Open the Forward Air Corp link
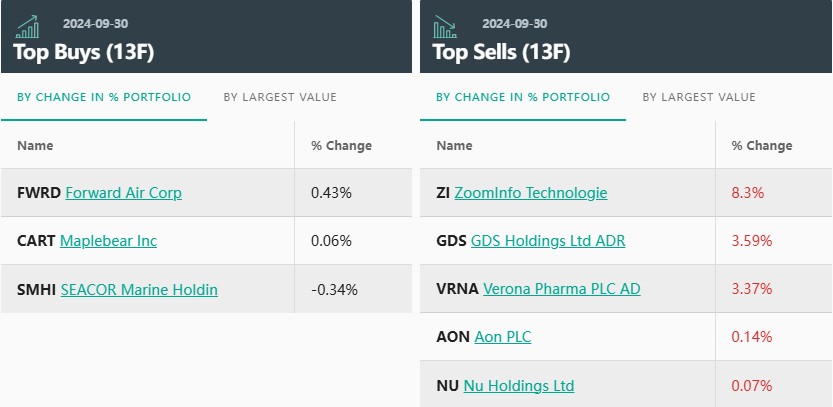This screenshot has width=833, height=407. click(x=123, y=192)
